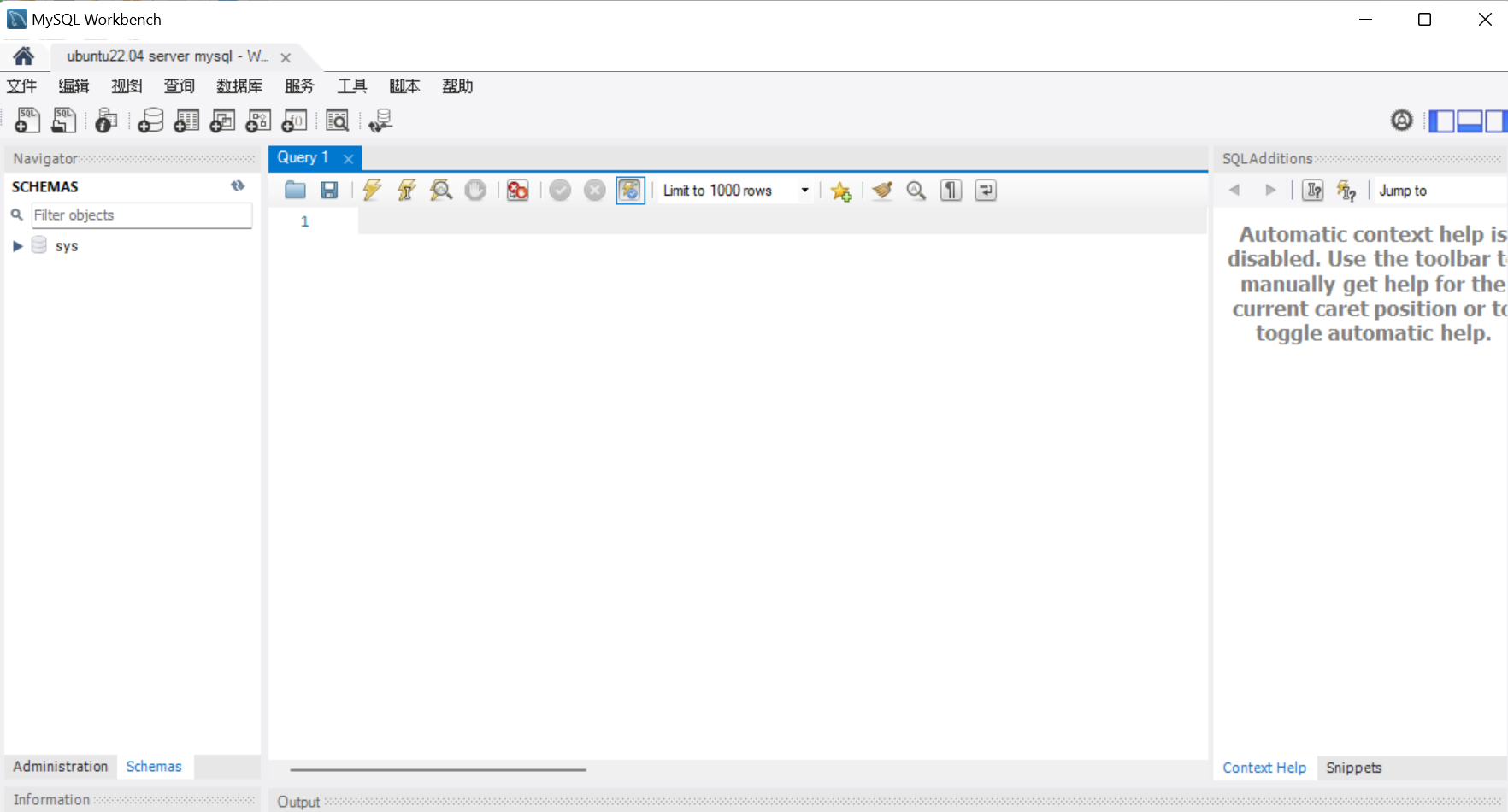Execute the SQL script with the lightning icon
The image size is (1508, 812).
[x=371, y=190]
